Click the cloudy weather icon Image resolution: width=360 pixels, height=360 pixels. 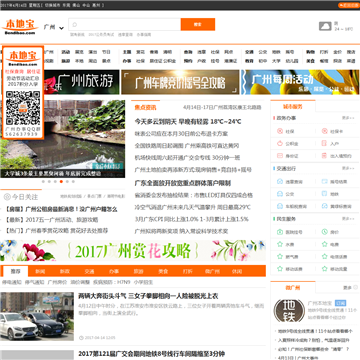(325, 26)
